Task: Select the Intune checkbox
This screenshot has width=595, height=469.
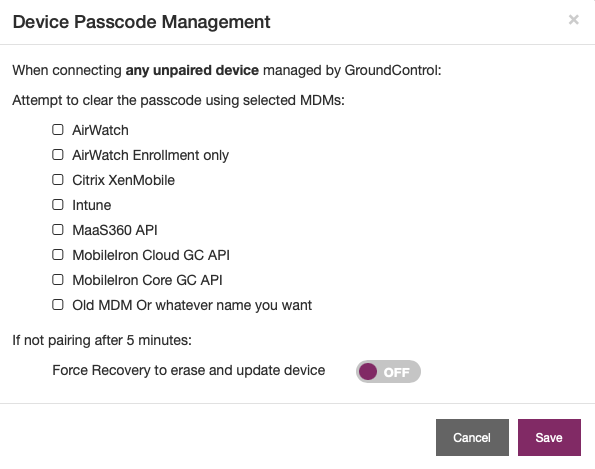Action: [x=58, y=205]
